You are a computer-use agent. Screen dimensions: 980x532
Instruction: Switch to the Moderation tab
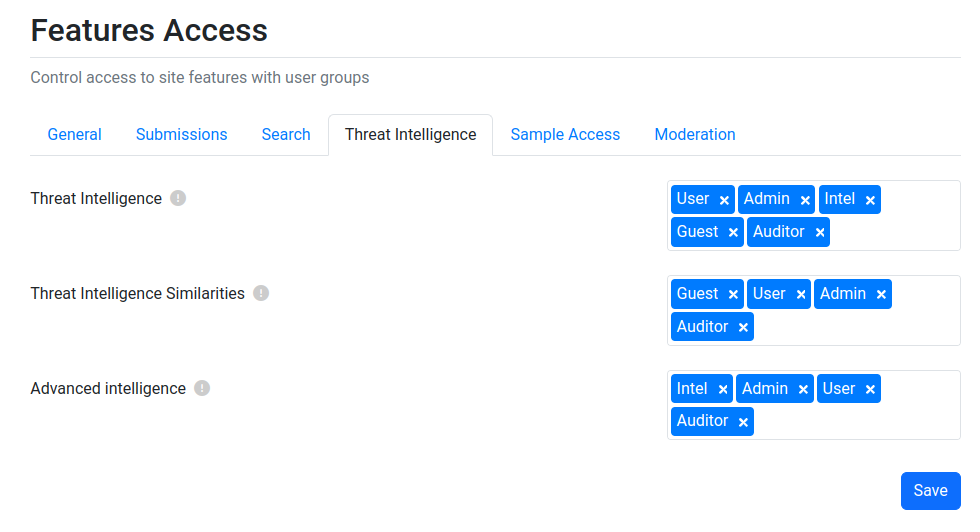pyautogui.click(x=695, y=134)
